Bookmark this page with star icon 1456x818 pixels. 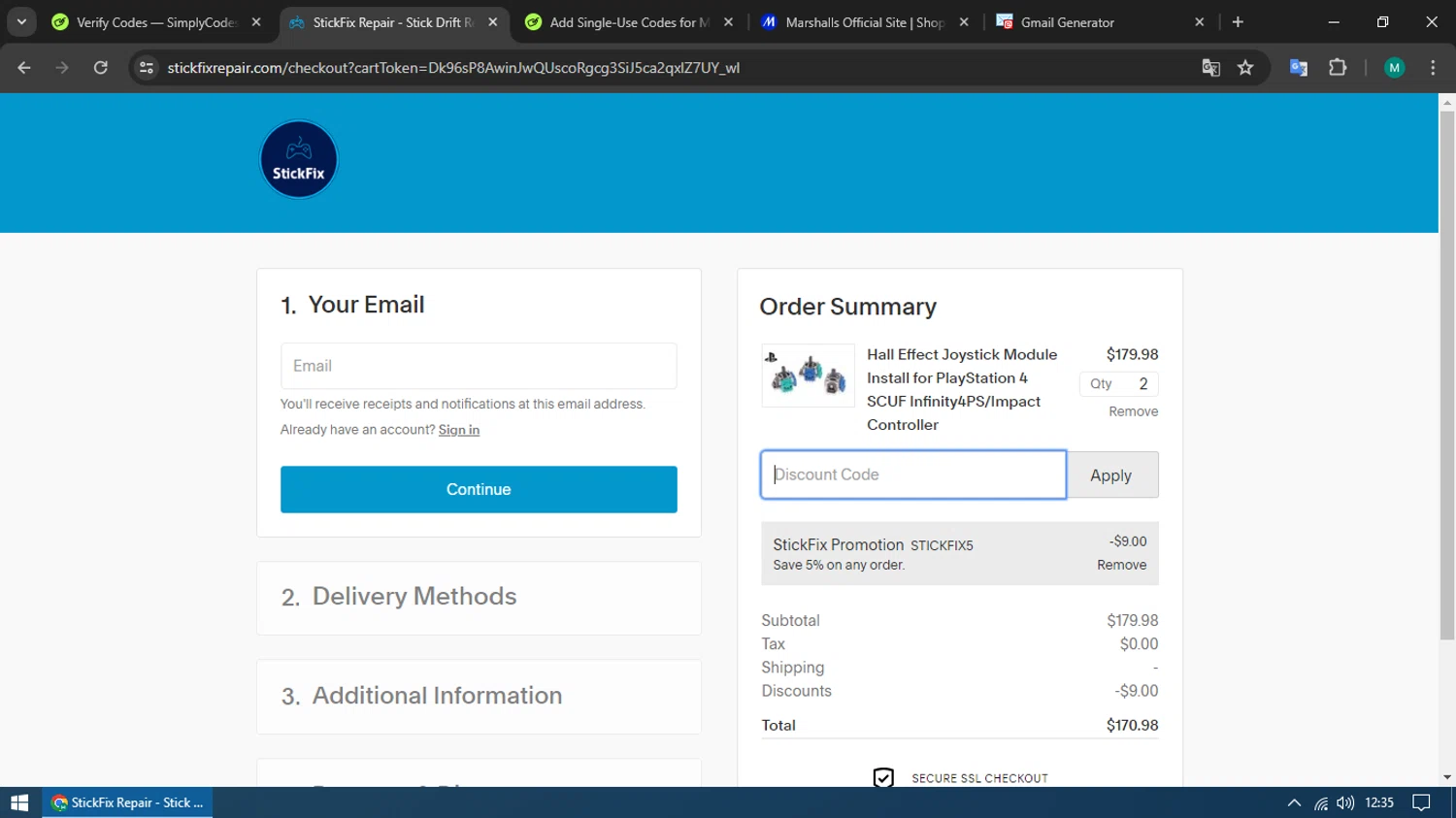[1245, 68]
